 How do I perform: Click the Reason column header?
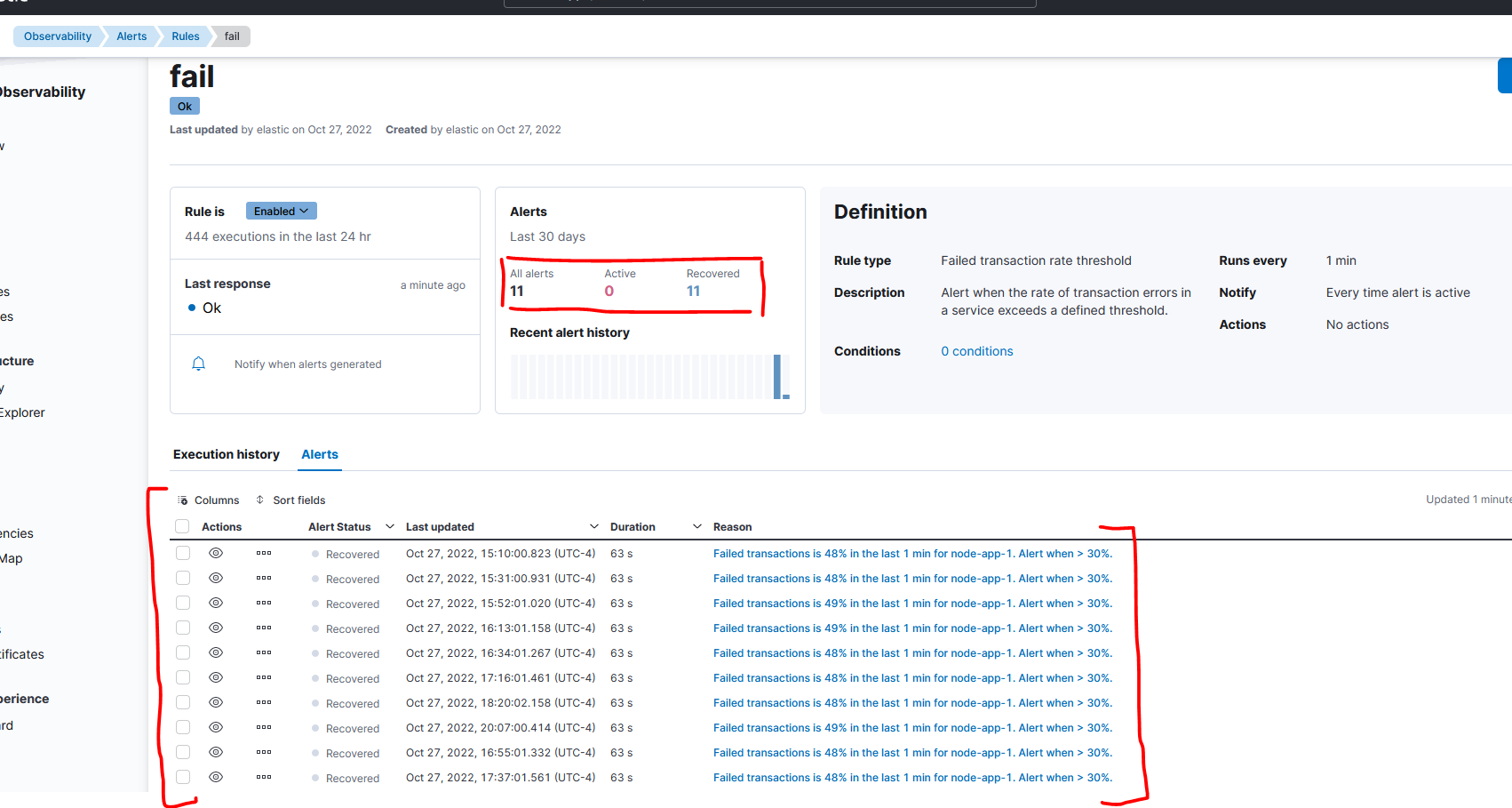coord(733,526)
